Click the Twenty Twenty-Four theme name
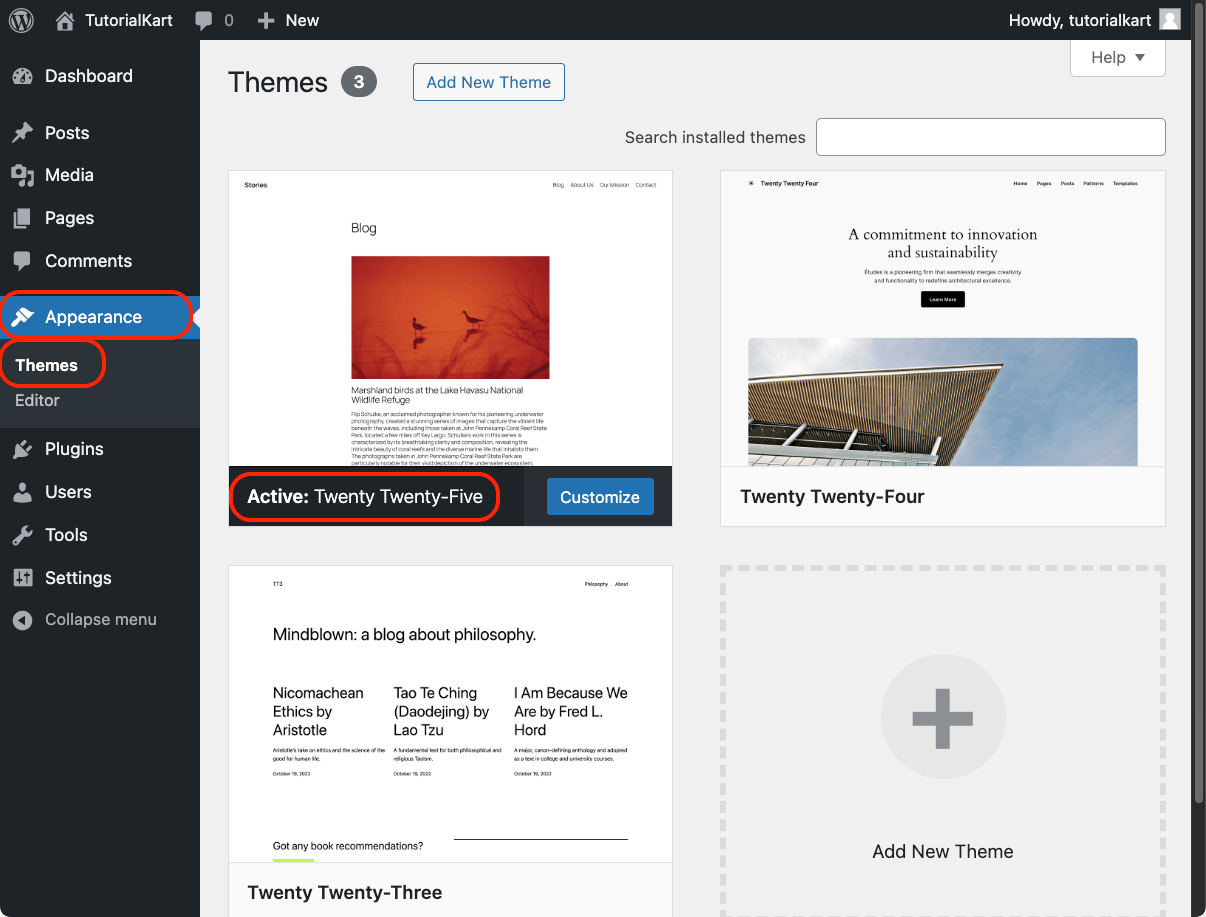The image size is (1206, 917). (832, 497)
